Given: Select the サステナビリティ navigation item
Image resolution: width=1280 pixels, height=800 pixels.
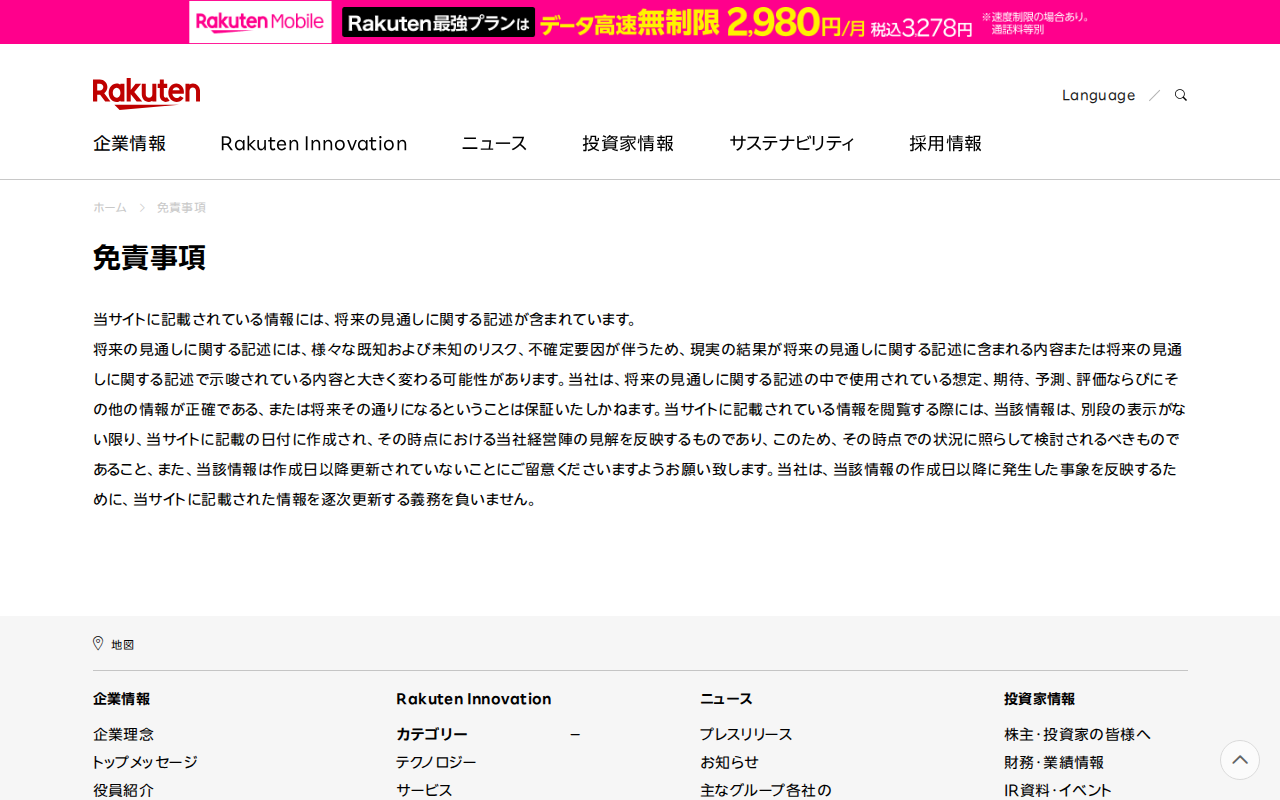Looking at the screenshot, I should pyautogui.click(x=792, y=143).
